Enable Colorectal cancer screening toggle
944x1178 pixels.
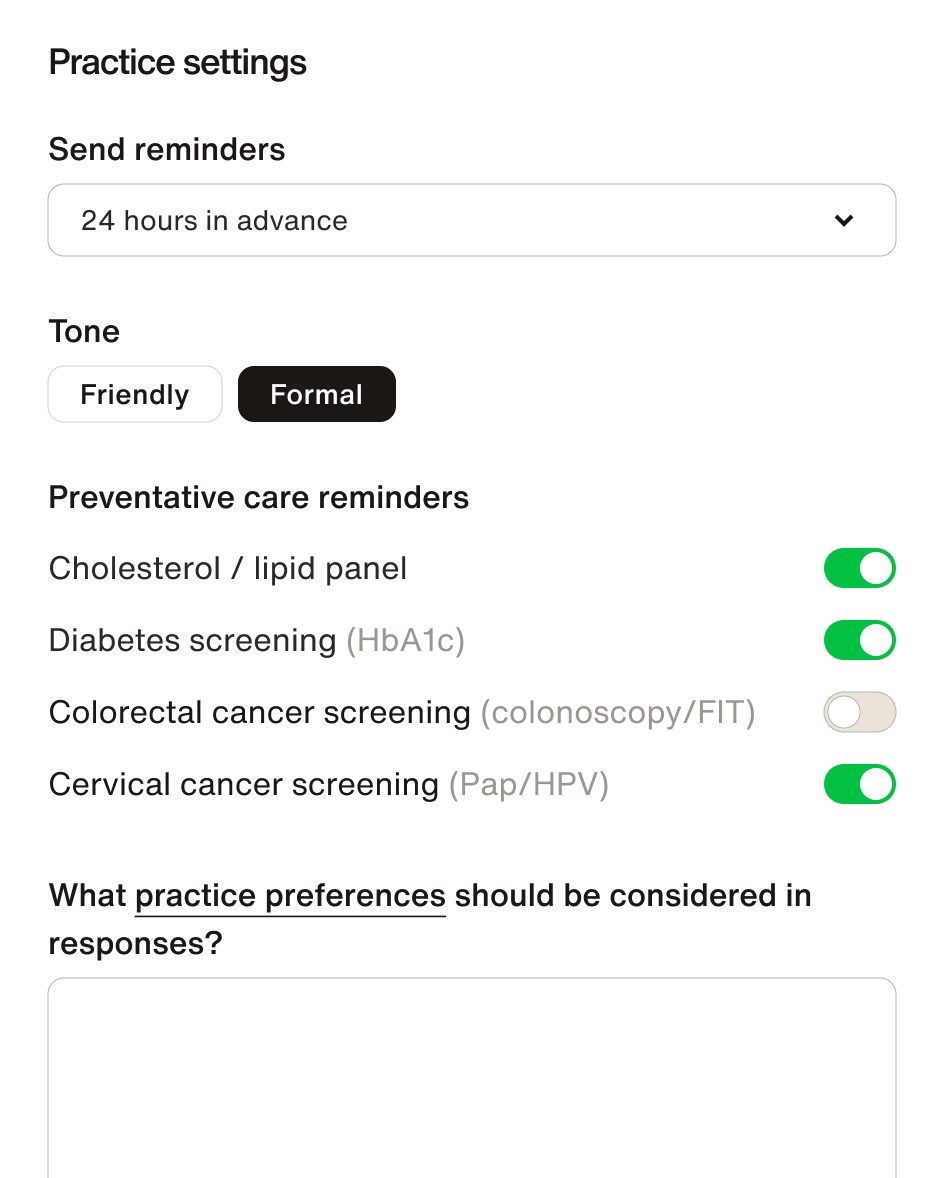click(x=859, y=712)
